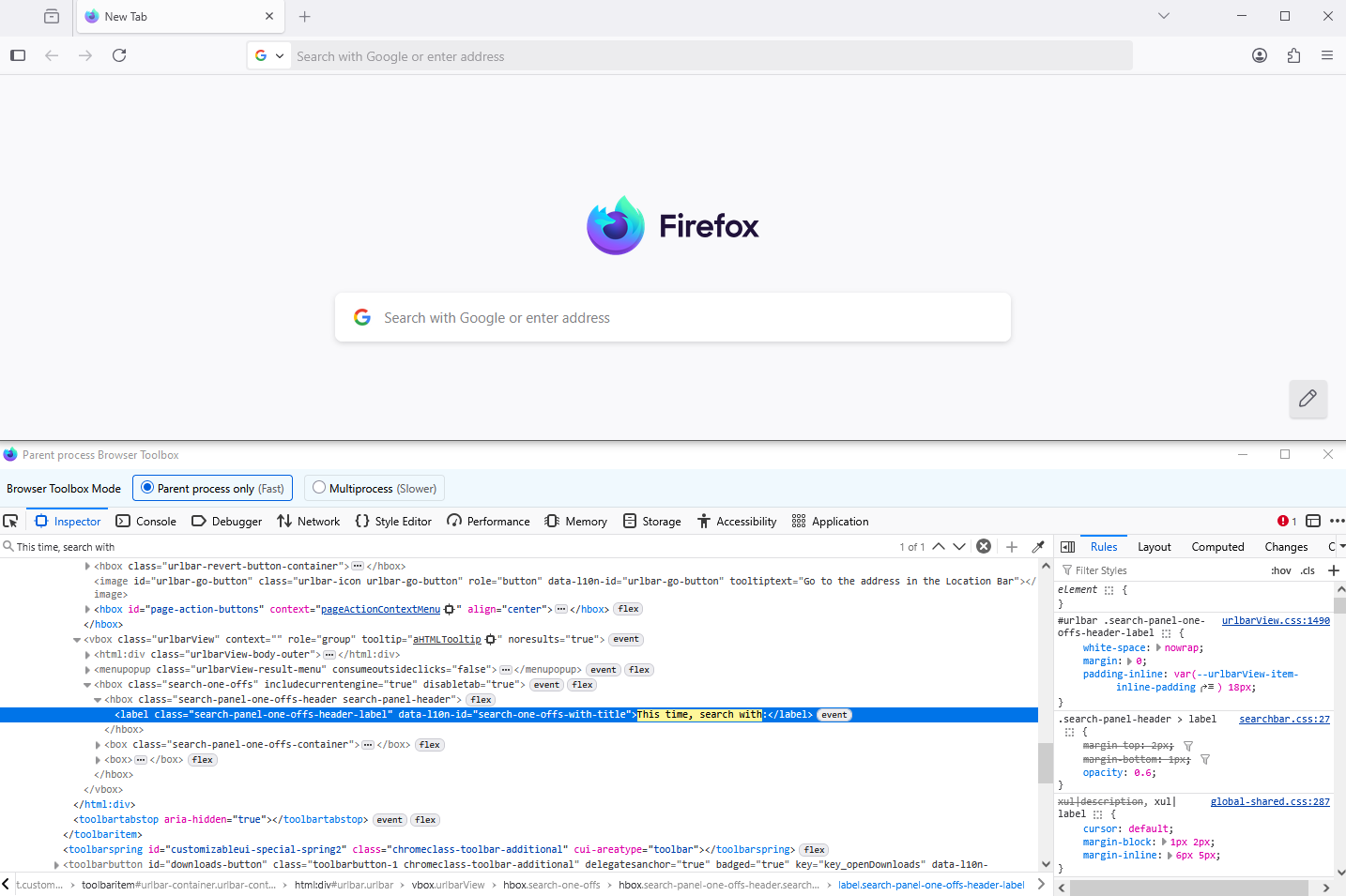Viewport: 1346px width, 896px height.
Task: Click filter icon beside margin-top declaration
Action: pyautogui.click(x=1188, y=746)
